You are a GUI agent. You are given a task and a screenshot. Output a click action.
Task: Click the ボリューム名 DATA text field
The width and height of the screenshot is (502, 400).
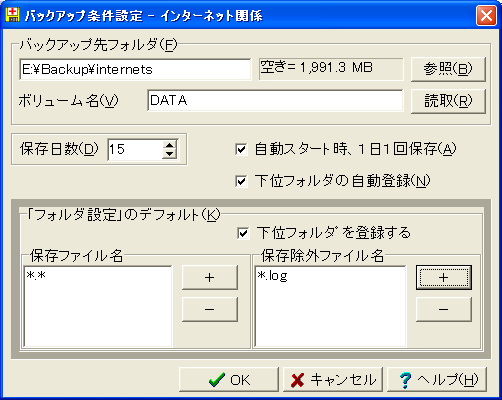[275, 100]
